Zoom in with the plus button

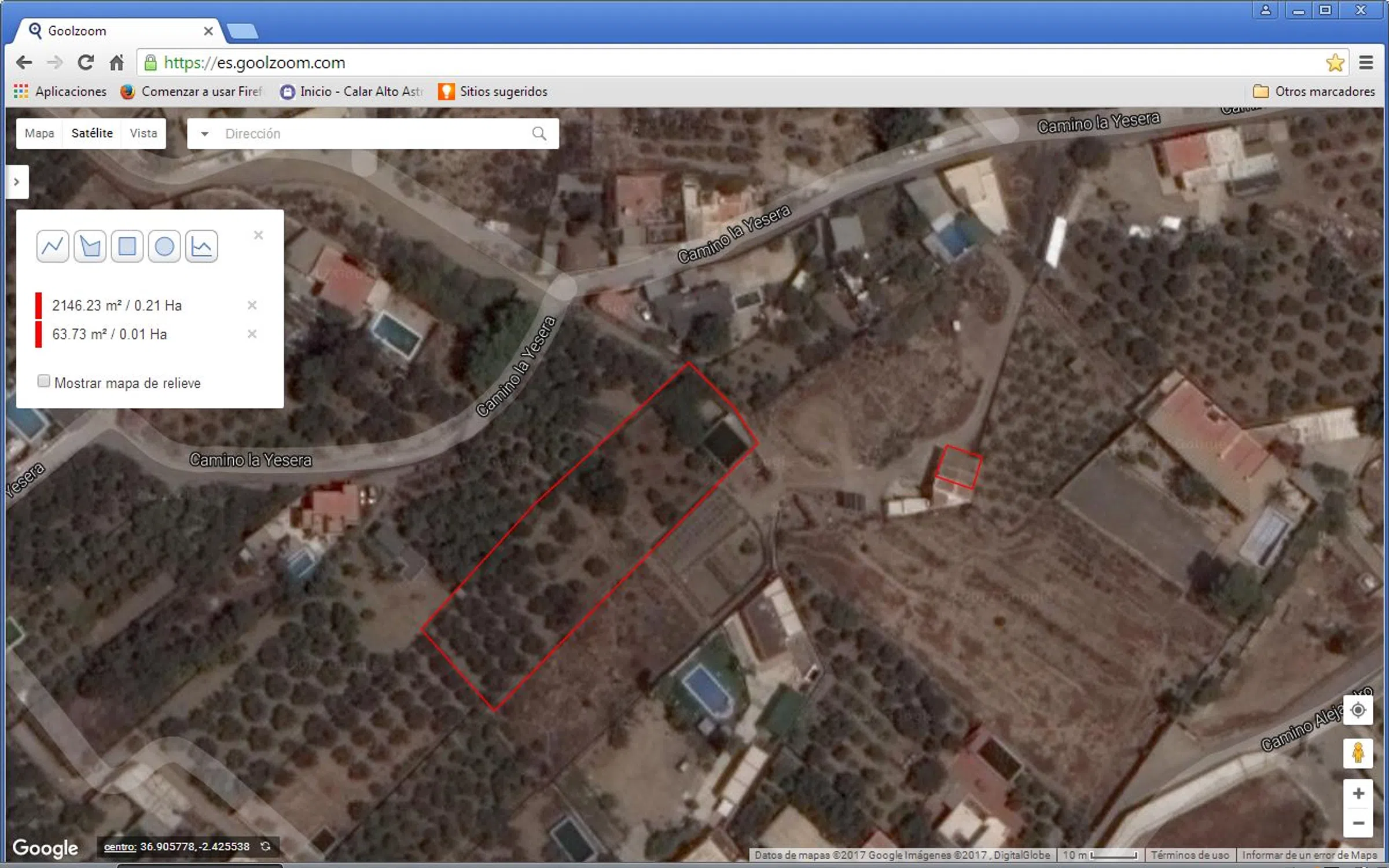pyautogui.click(x=1358, y=793)
